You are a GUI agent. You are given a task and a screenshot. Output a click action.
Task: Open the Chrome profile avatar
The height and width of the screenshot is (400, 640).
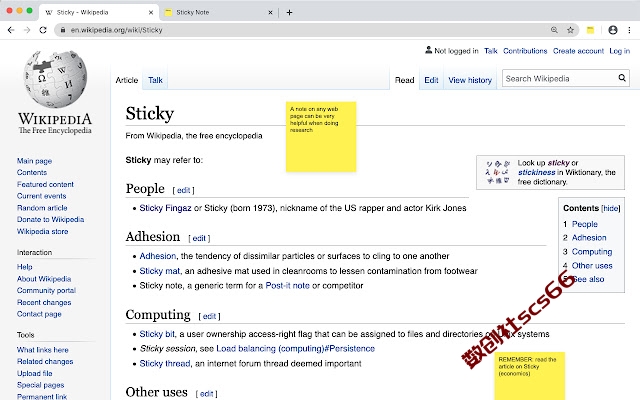click(x=613, y=30)
